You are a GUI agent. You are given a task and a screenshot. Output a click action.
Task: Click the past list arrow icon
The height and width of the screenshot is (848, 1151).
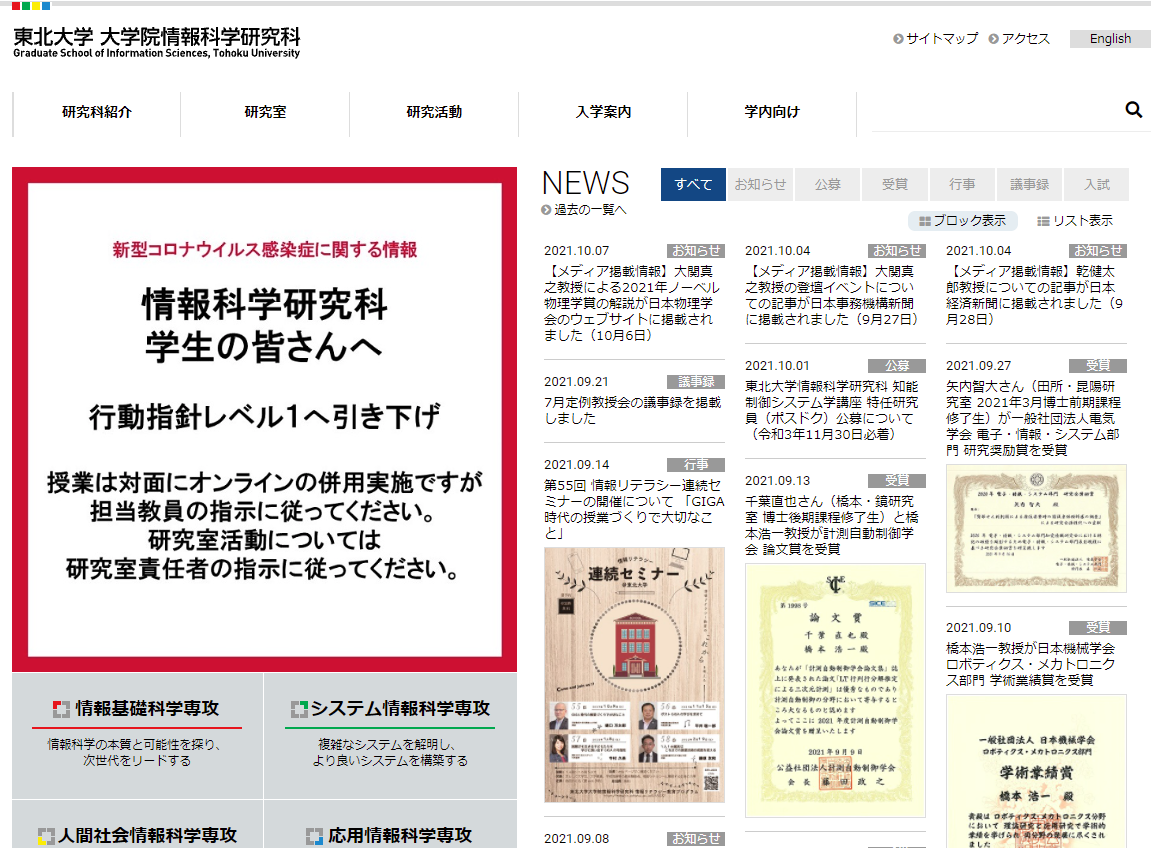click(546, 210)
